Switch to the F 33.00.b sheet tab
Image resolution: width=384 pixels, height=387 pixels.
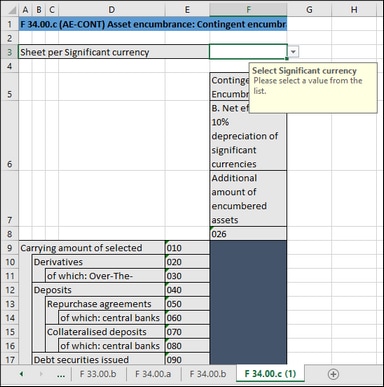[x=98, y=374]
